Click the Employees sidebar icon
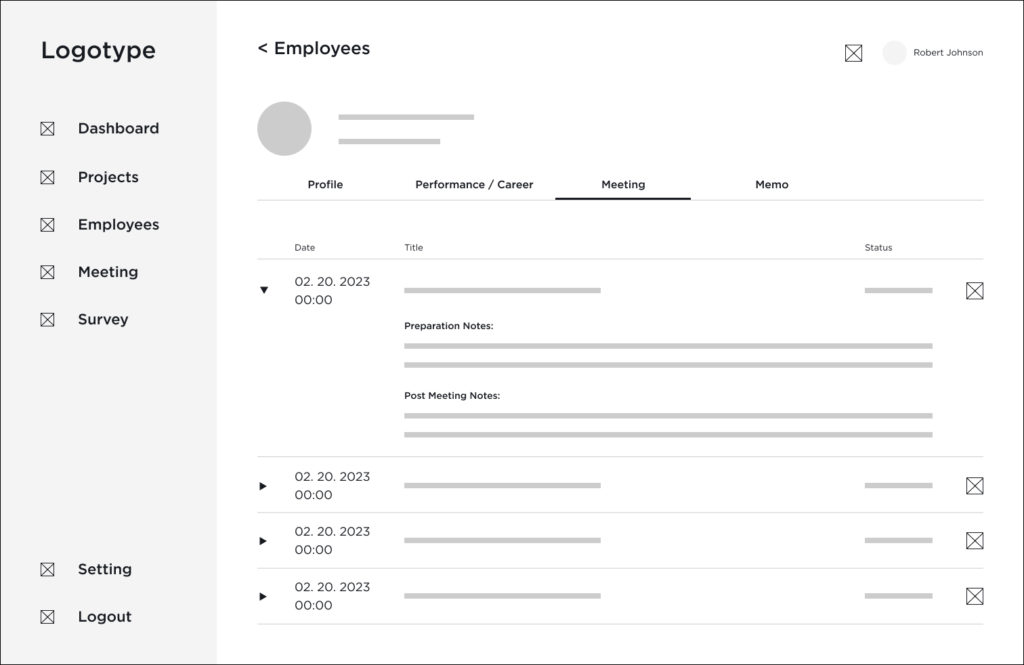The width and height of the screenshot is (1024, 665). [47, 225]
